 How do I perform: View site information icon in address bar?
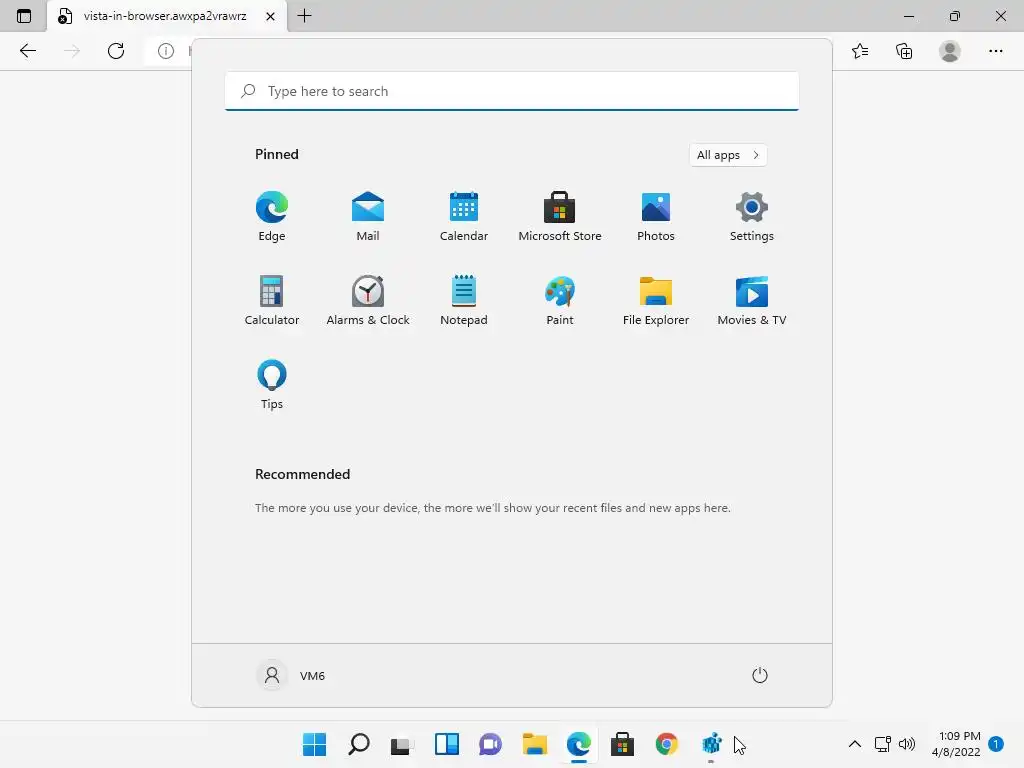click(166, 51)
